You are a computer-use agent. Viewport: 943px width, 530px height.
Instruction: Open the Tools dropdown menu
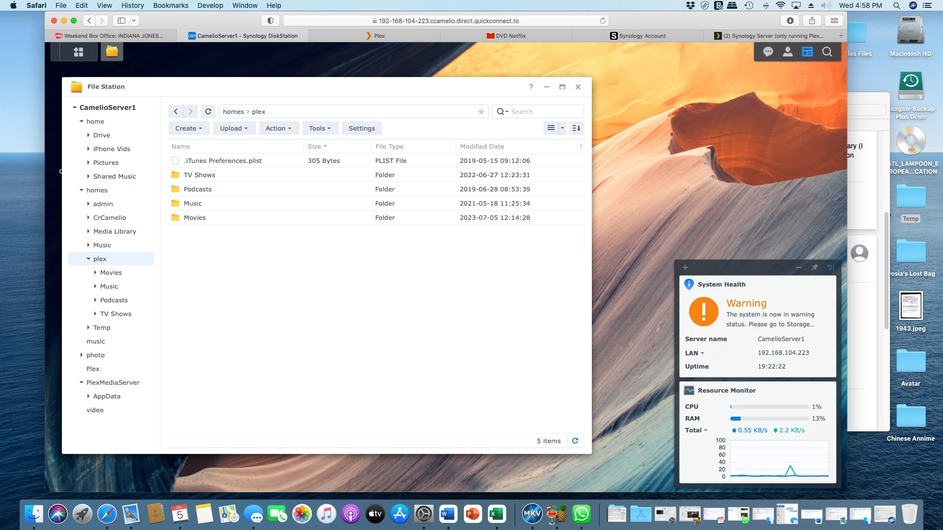(x=319, y=128)
